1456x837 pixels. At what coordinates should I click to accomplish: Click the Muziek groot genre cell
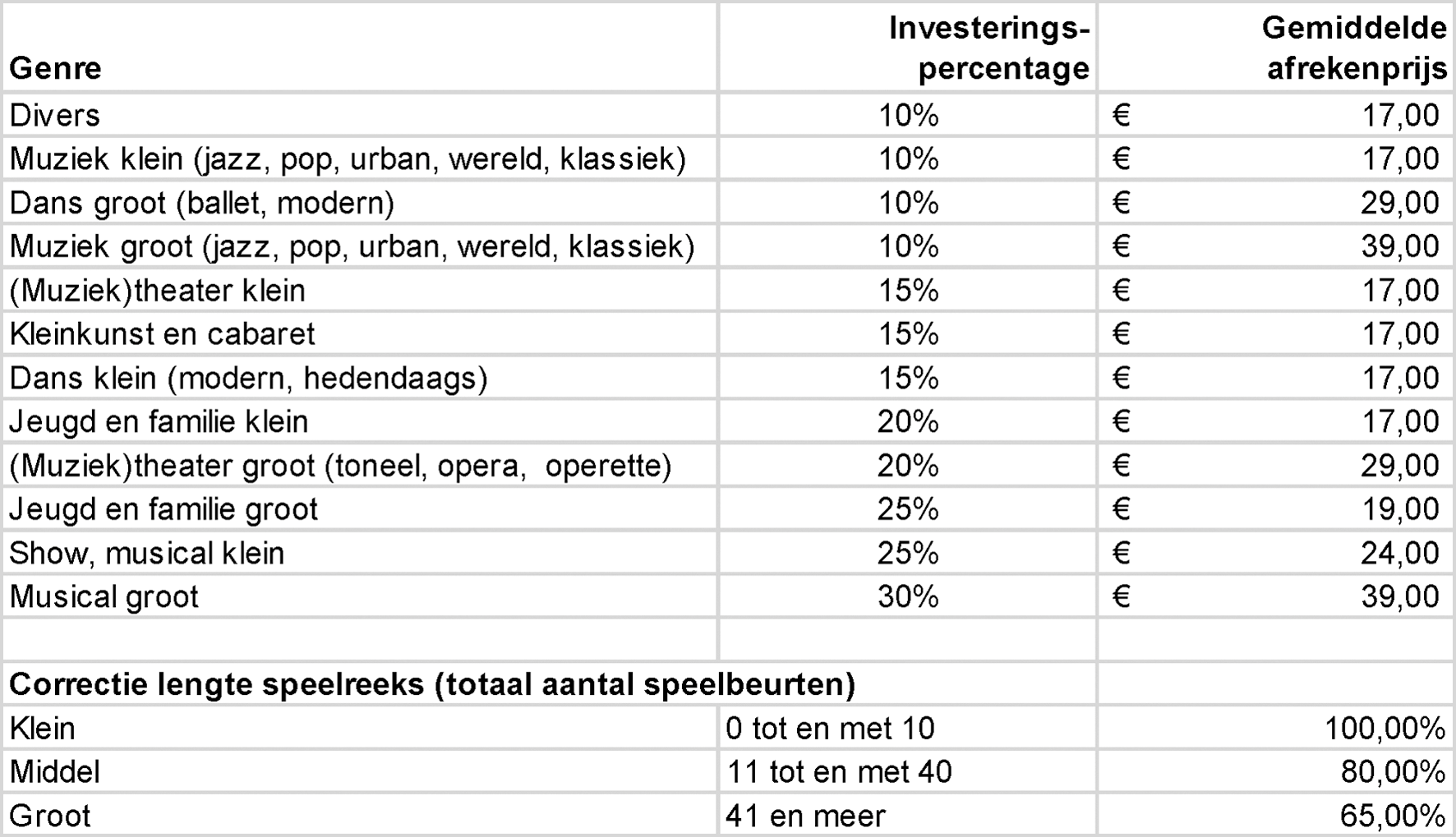352,246
